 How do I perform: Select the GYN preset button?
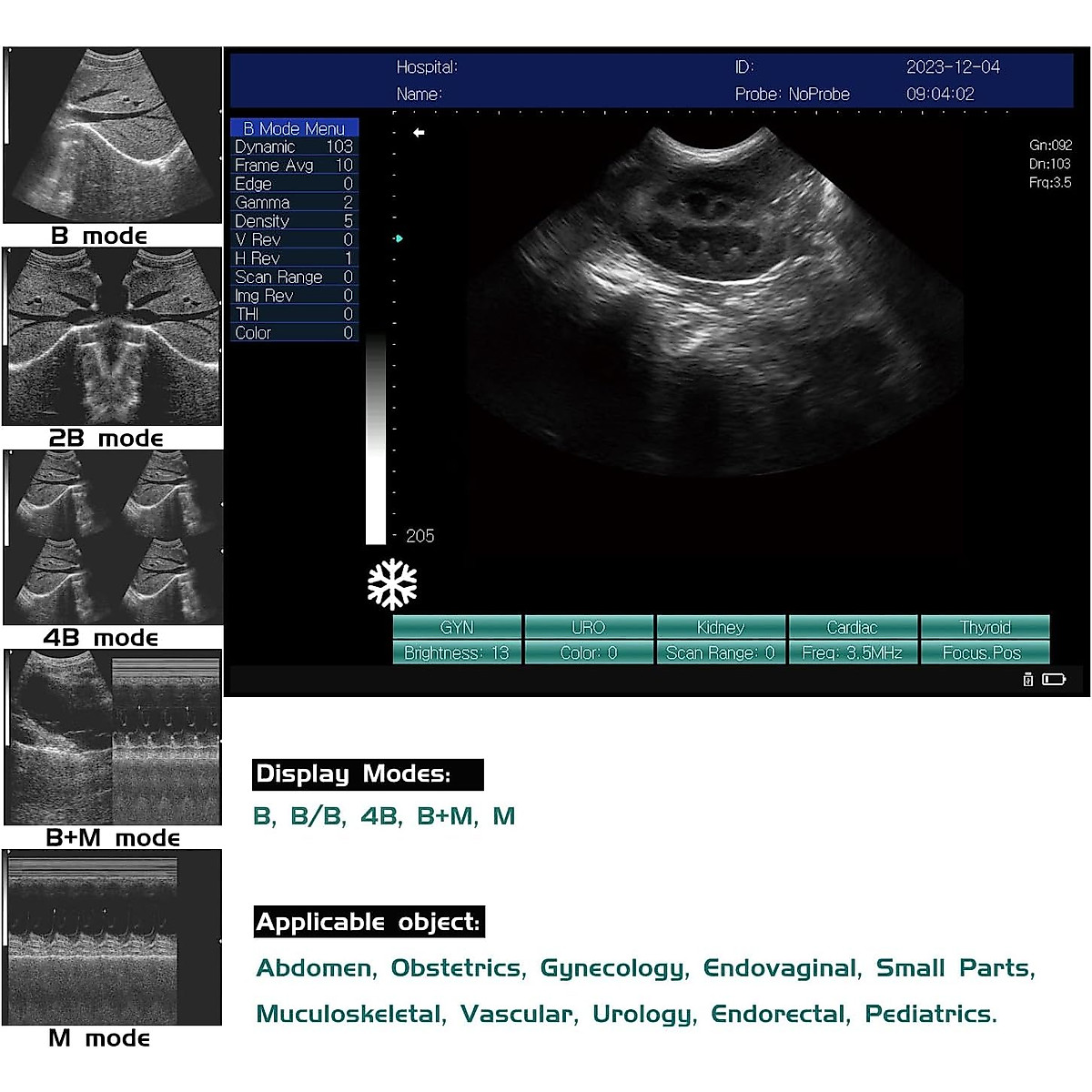(457, 627)
